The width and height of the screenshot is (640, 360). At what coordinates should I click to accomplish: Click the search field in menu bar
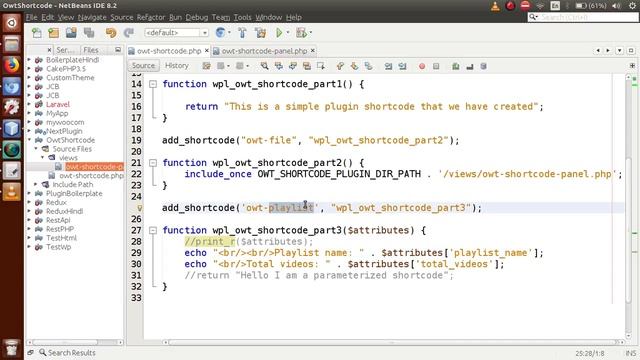point(583,17)
